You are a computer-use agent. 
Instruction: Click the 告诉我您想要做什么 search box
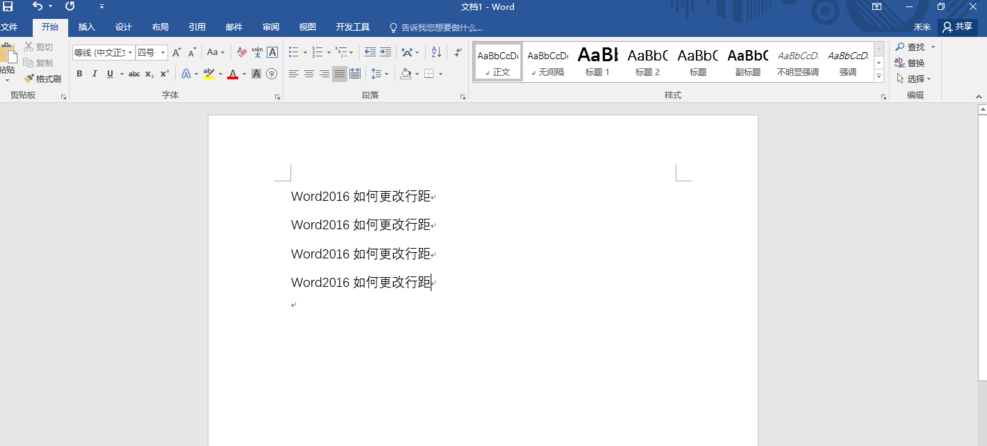436,28
